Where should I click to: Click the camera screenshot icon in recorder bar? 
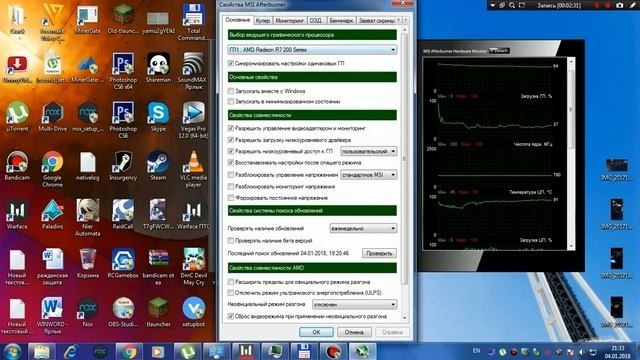click(x=620, y=5)
